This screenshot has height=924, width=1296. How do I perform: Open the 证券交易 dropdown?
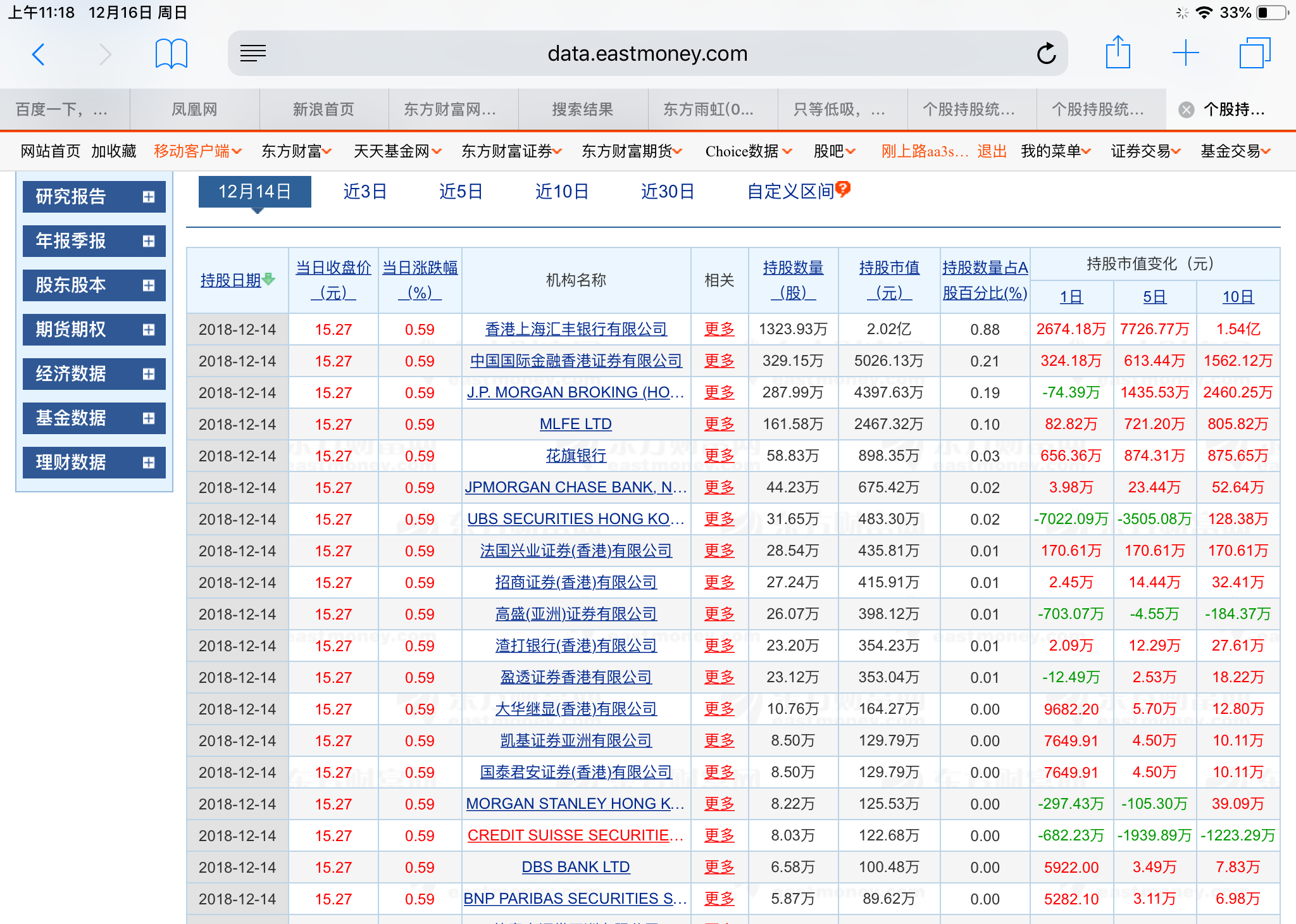click(1145, 151)
